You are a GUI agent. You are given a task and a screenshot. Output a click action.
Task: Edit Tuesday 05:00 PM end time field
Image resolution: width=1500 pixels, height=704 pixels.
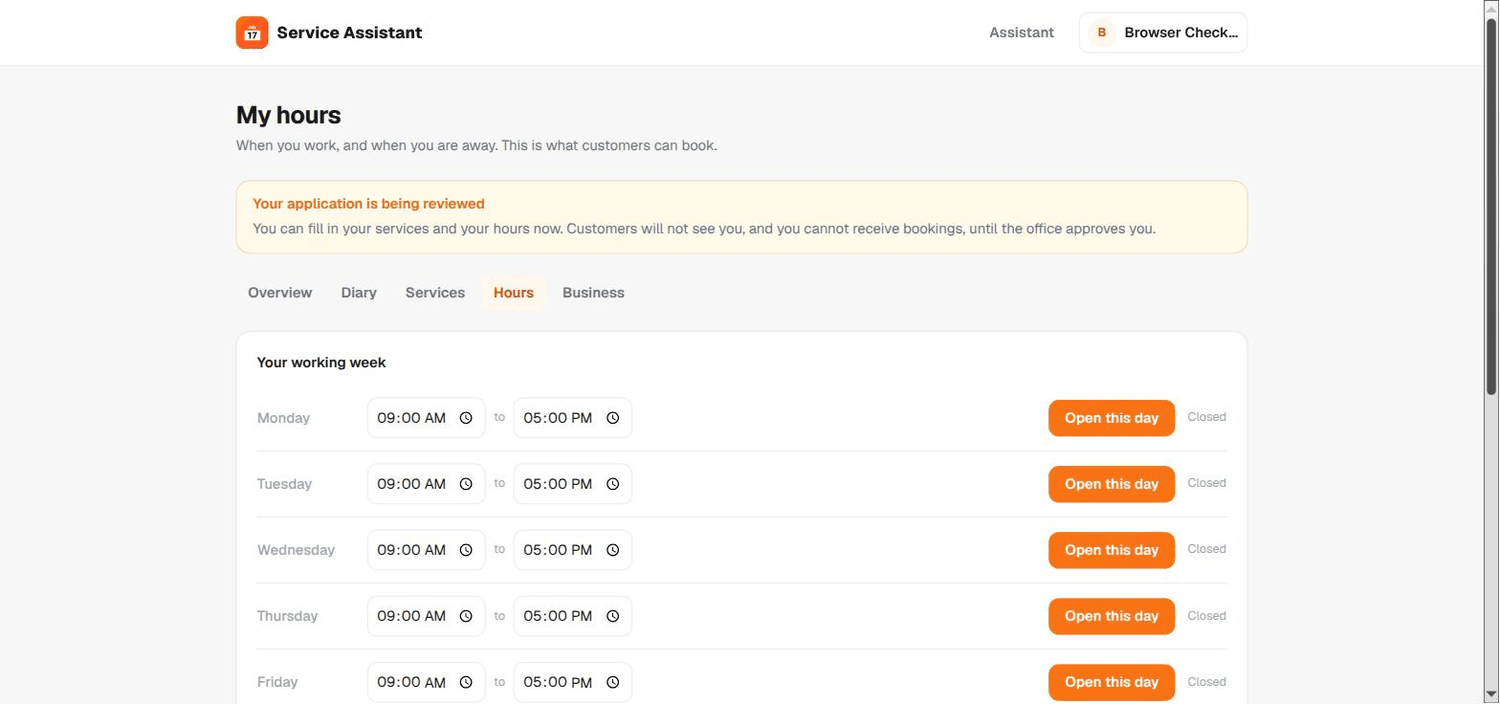573,484
